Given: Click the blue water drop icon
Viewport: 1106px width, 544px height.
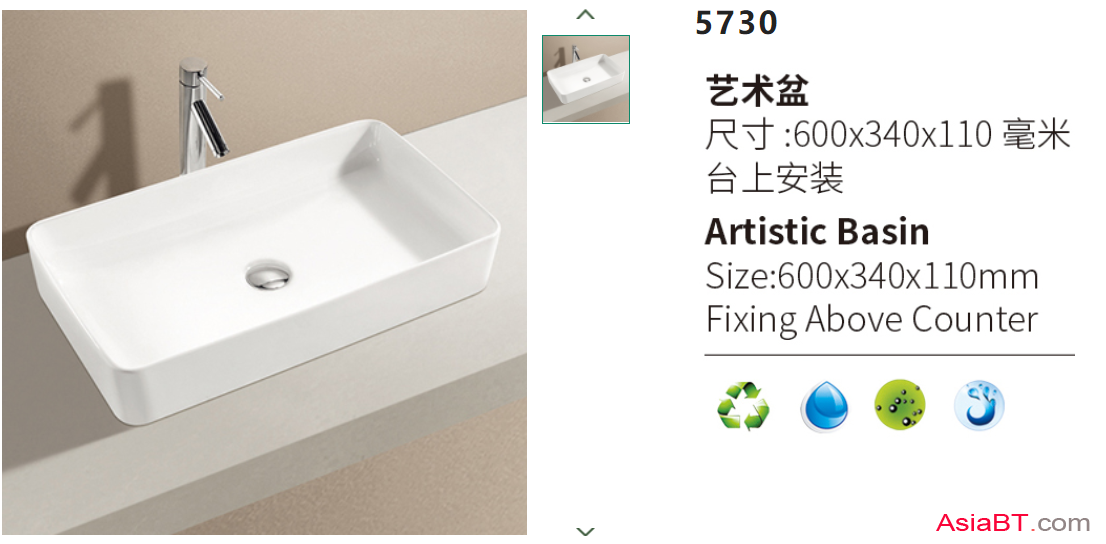Looking at the screenshot, I should [825, 406].
